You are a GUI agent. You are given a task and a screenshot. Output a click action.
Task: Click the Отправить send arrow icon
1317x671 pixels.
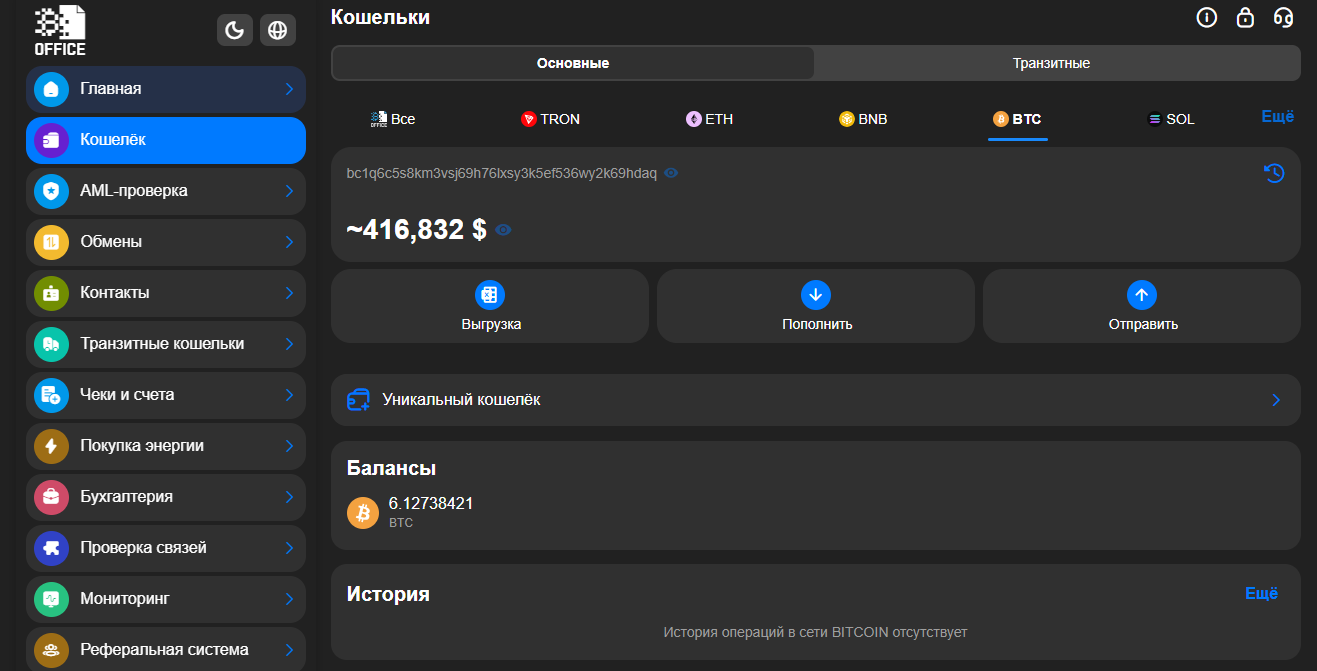(1142, 294)
